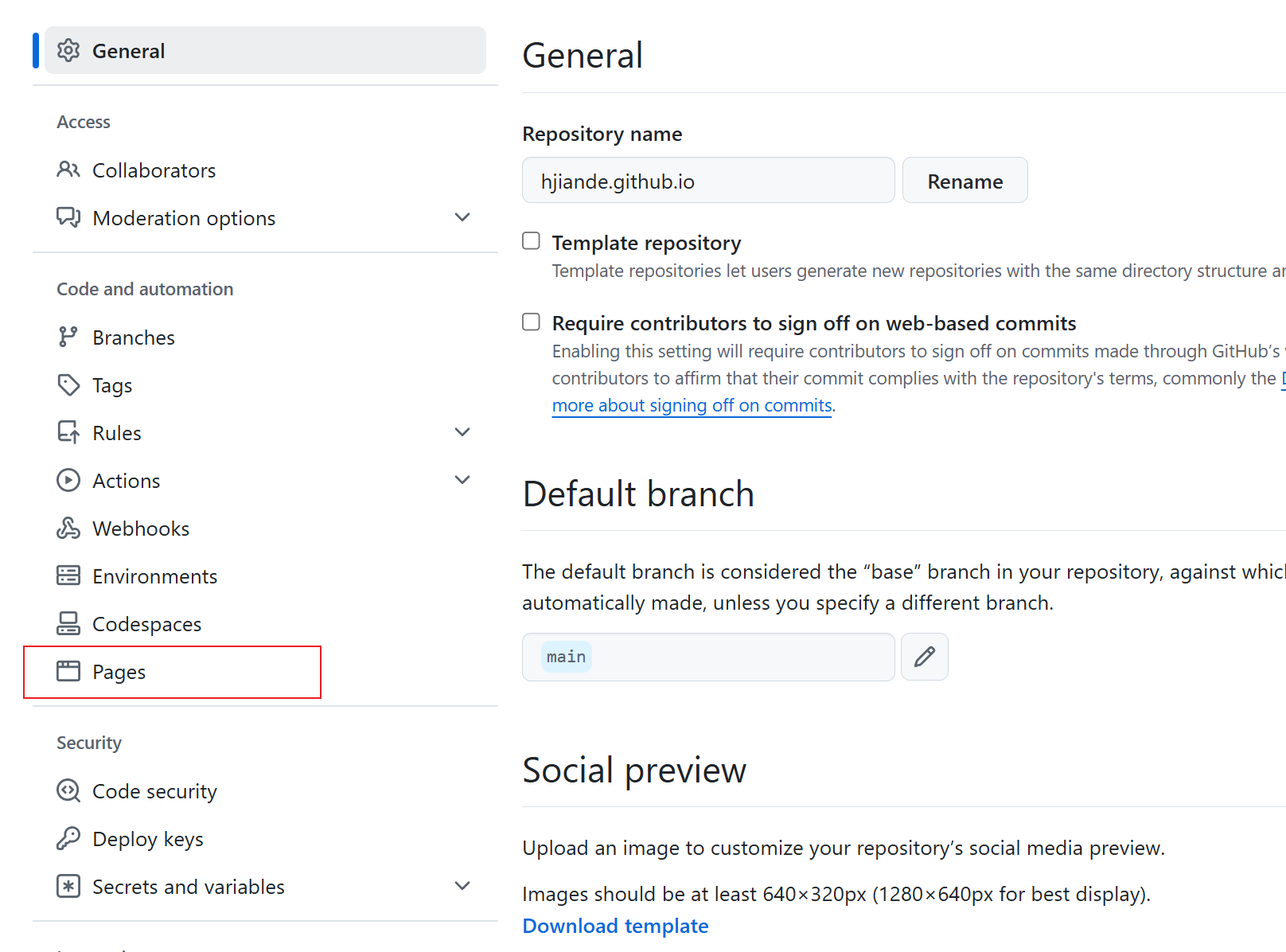This screenshot has width=1286, height=952.
Task: Expand the Actions submenu chevron
Action: (x=462, y=480)
